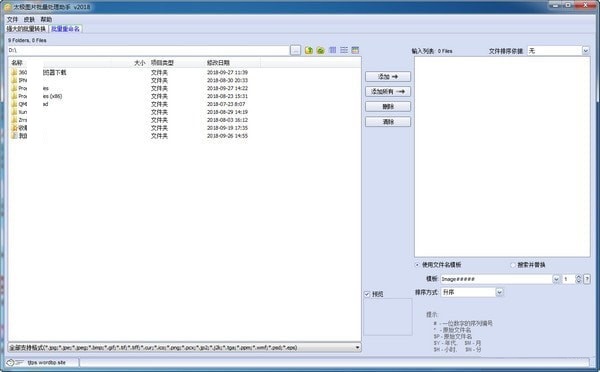Select the folder icon in the 'es (x86)' row
600x372 pixels.
(x=14, y=96)
